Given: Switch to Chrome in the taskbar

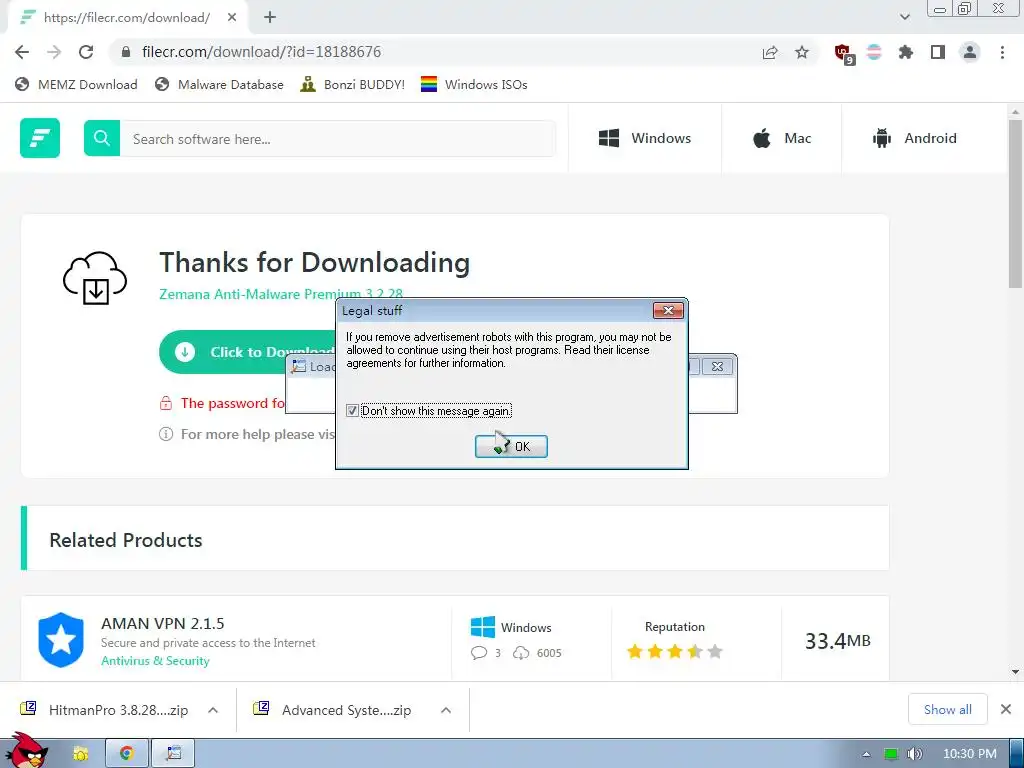Looking at the screenshot, I should tap(127, 754).
